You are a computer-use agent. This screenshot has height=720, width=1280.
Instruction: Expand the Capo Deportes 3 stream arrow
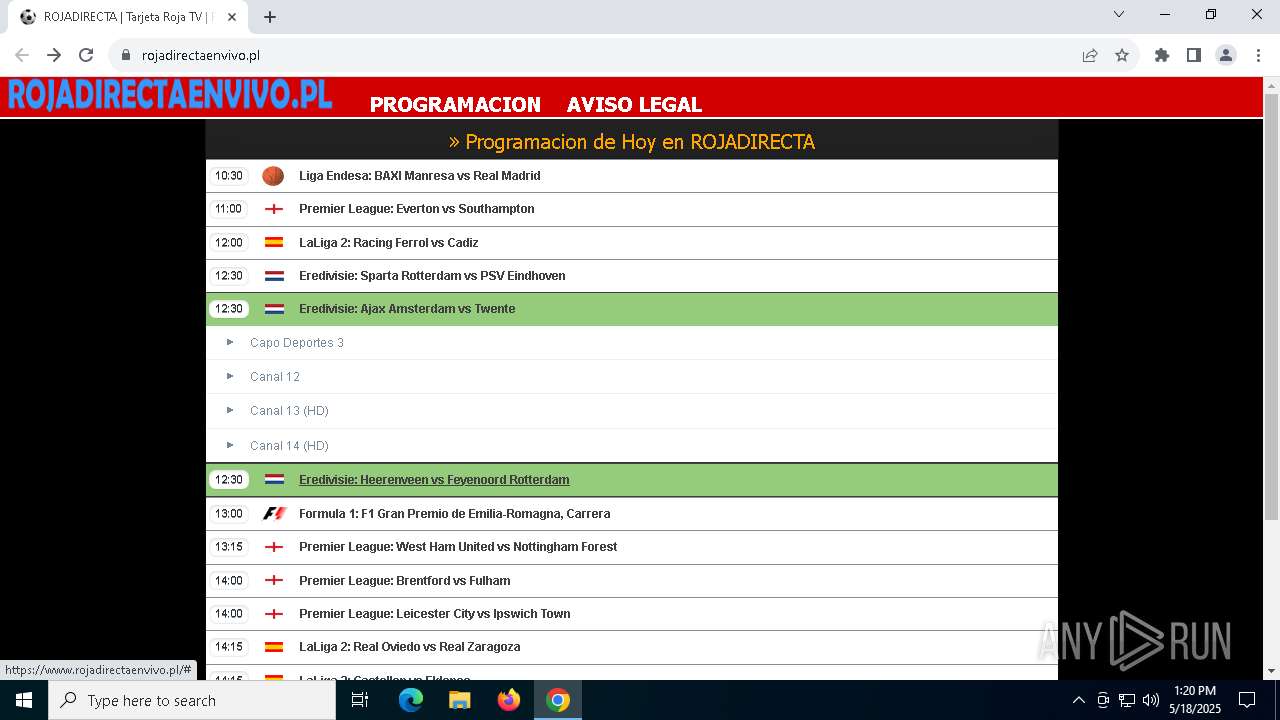click(230, 342)
